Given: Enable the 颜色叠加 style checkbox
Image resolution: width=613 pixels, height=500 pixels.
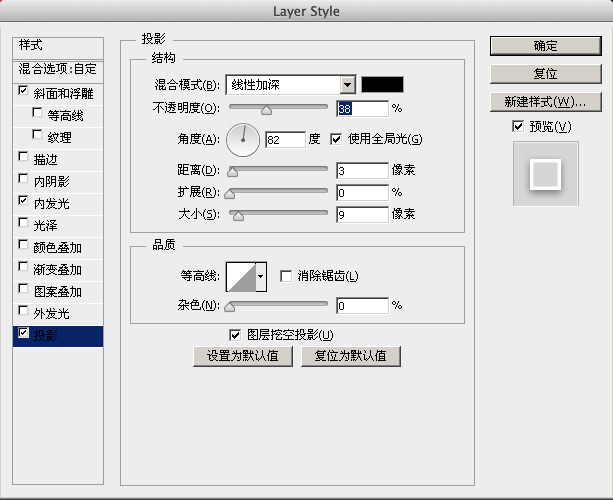Looking at the screenshot, I should pyautogui.click(x=23, y=244).
